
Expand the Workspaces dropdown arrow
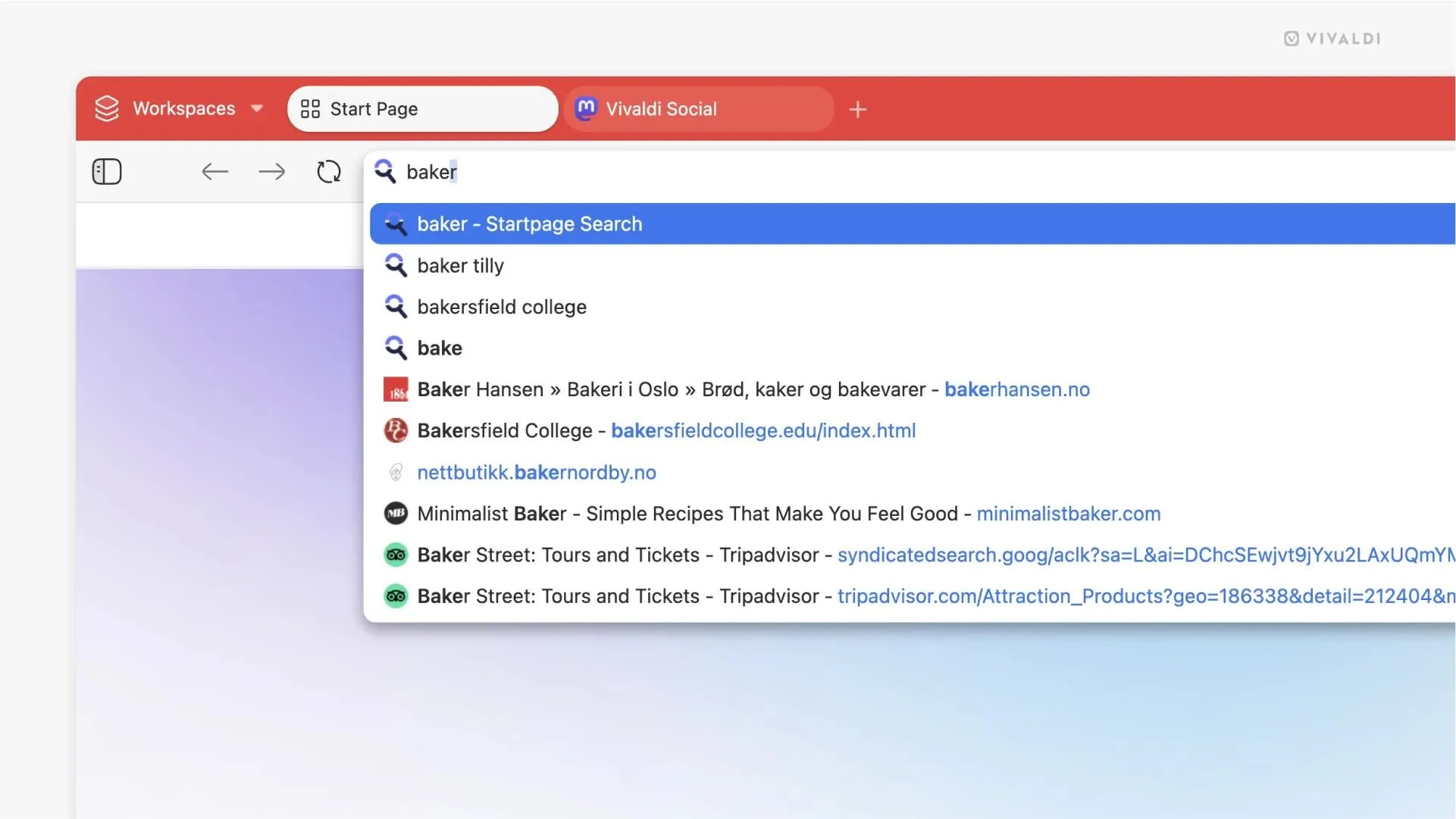pos(257,108)
